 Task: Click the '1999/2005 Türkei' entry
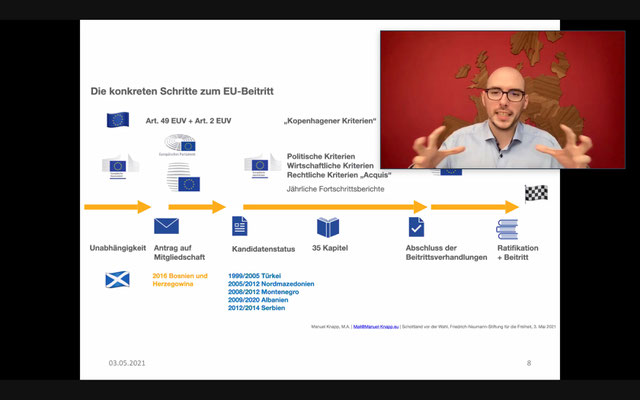point(254,276)
